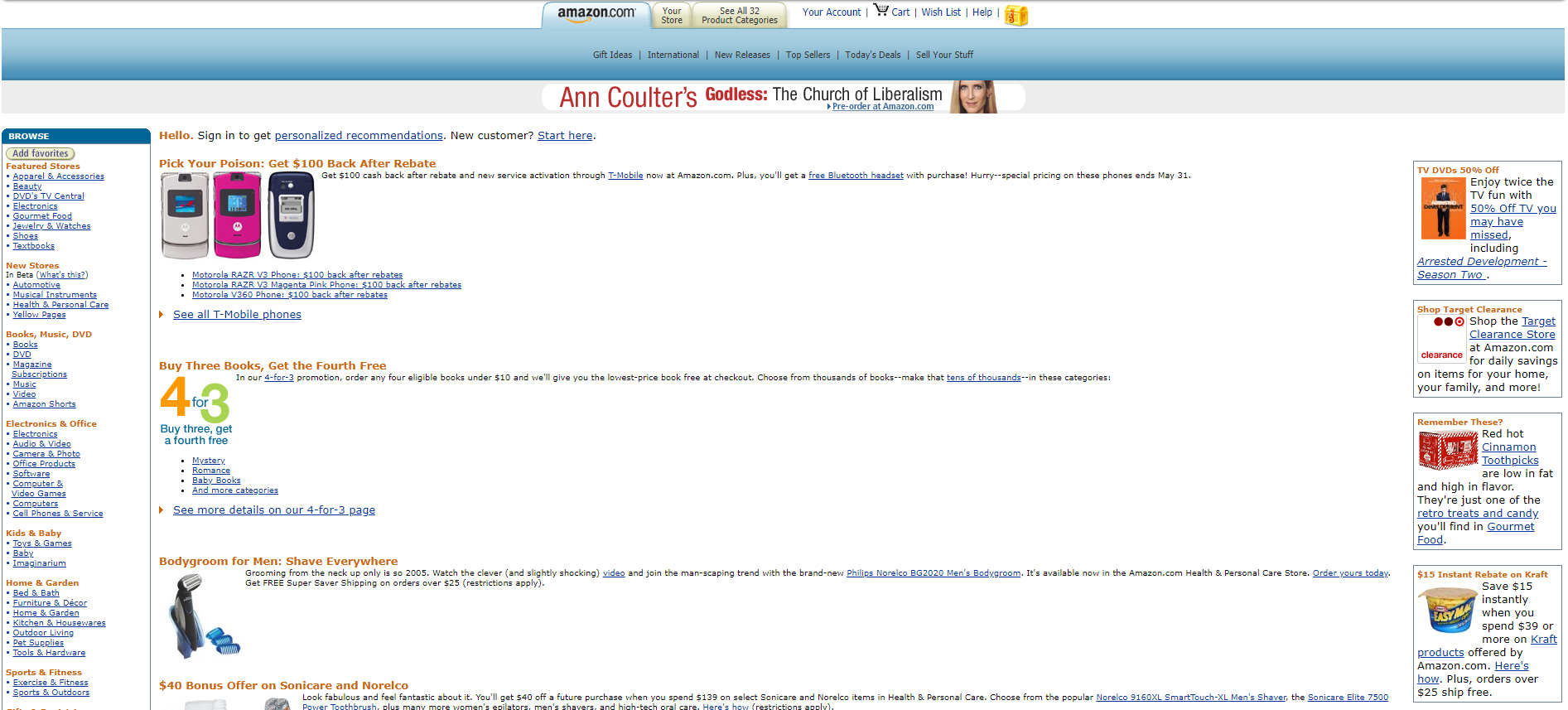This screenshot has height=710, width=1568.
Task: Open the Baby Books category
Action: 216,481
